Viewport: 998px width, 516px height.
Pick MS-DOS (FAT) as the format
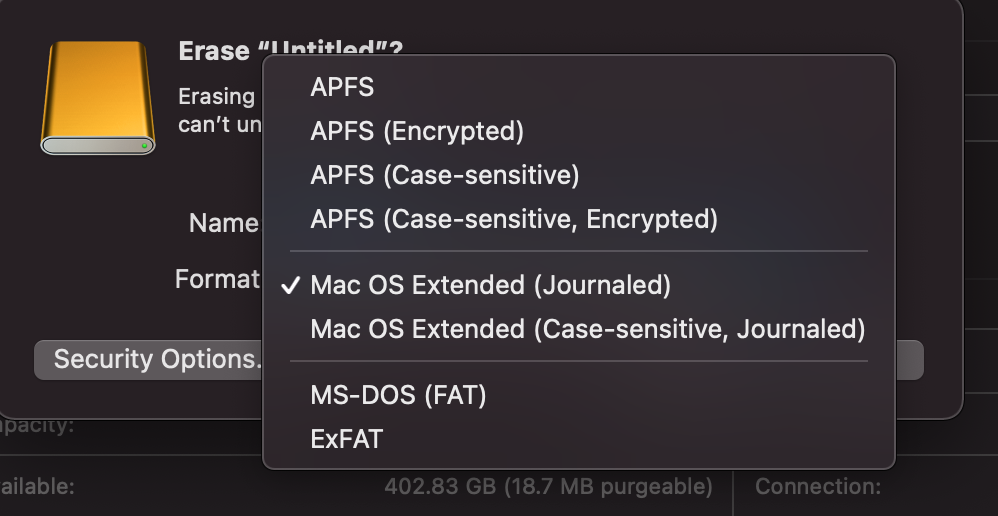point(398,395)
